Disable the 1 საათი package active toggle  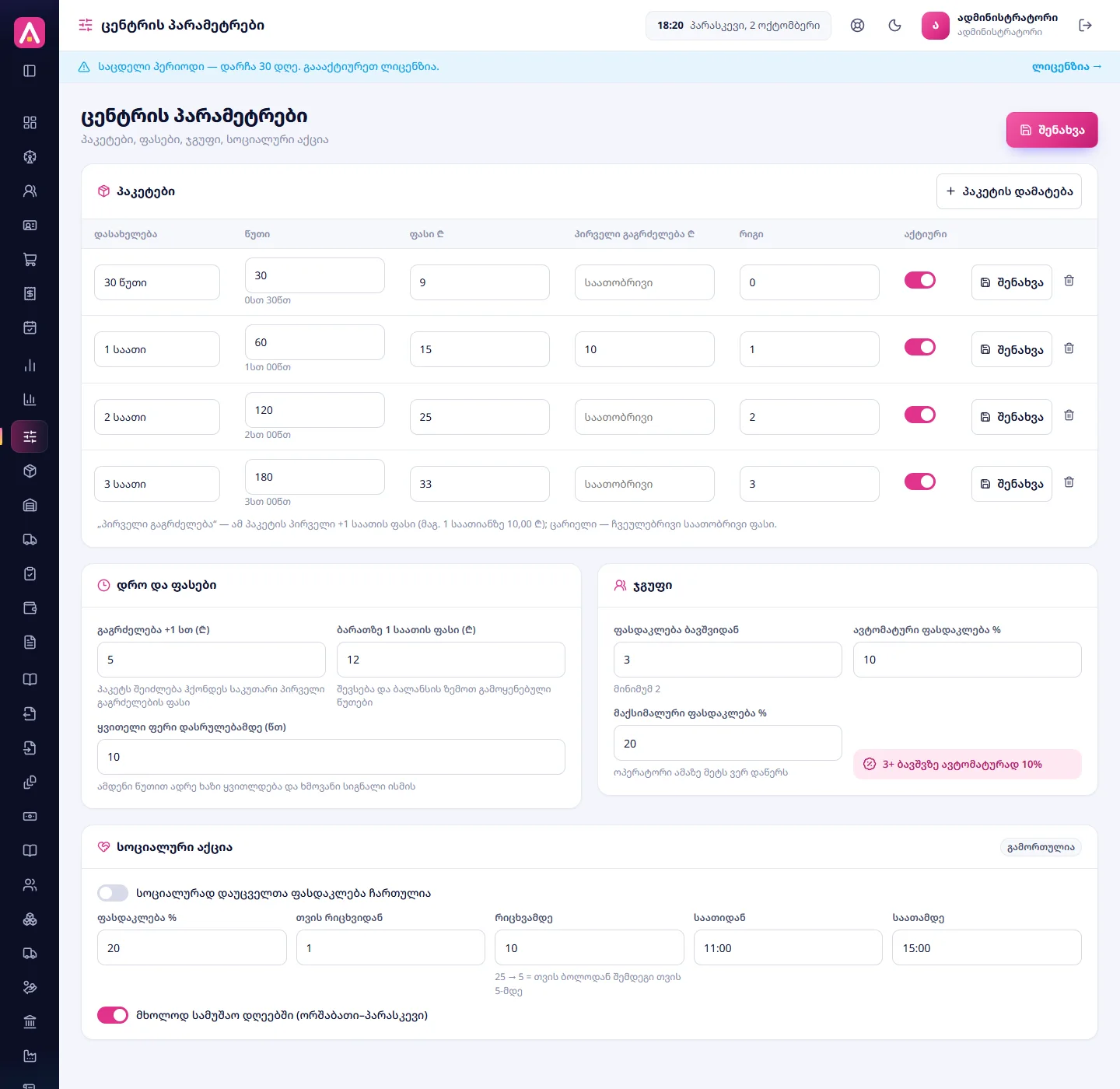(920, 347)
